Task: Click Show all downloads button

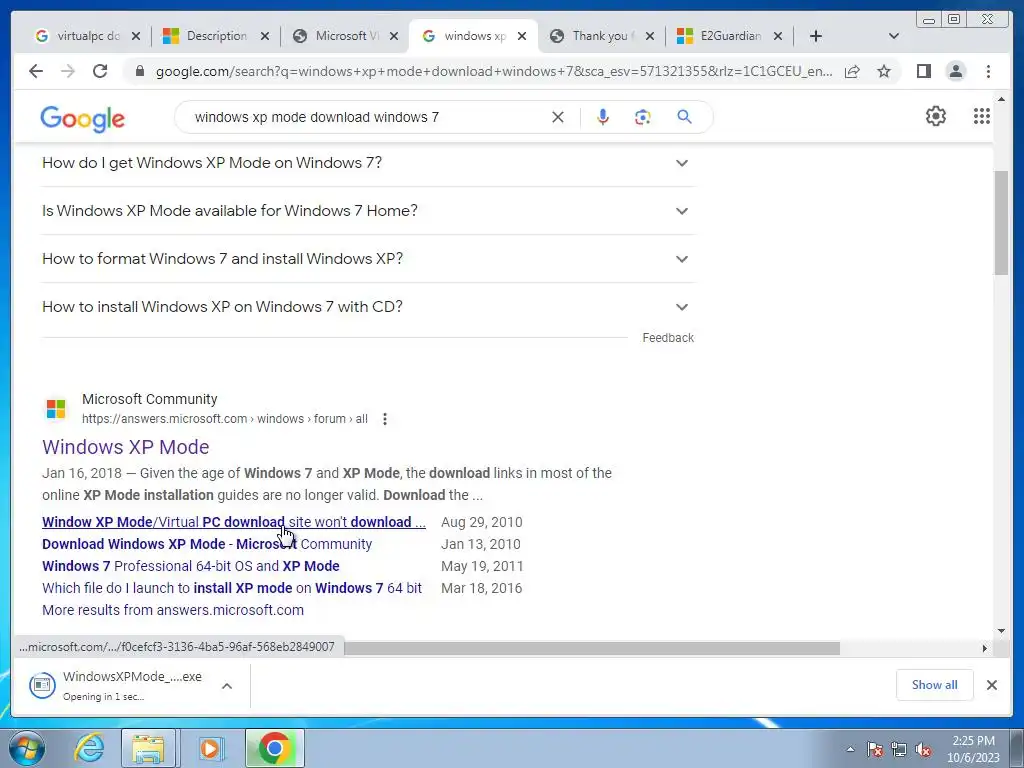Action: (x=935, y=685)
